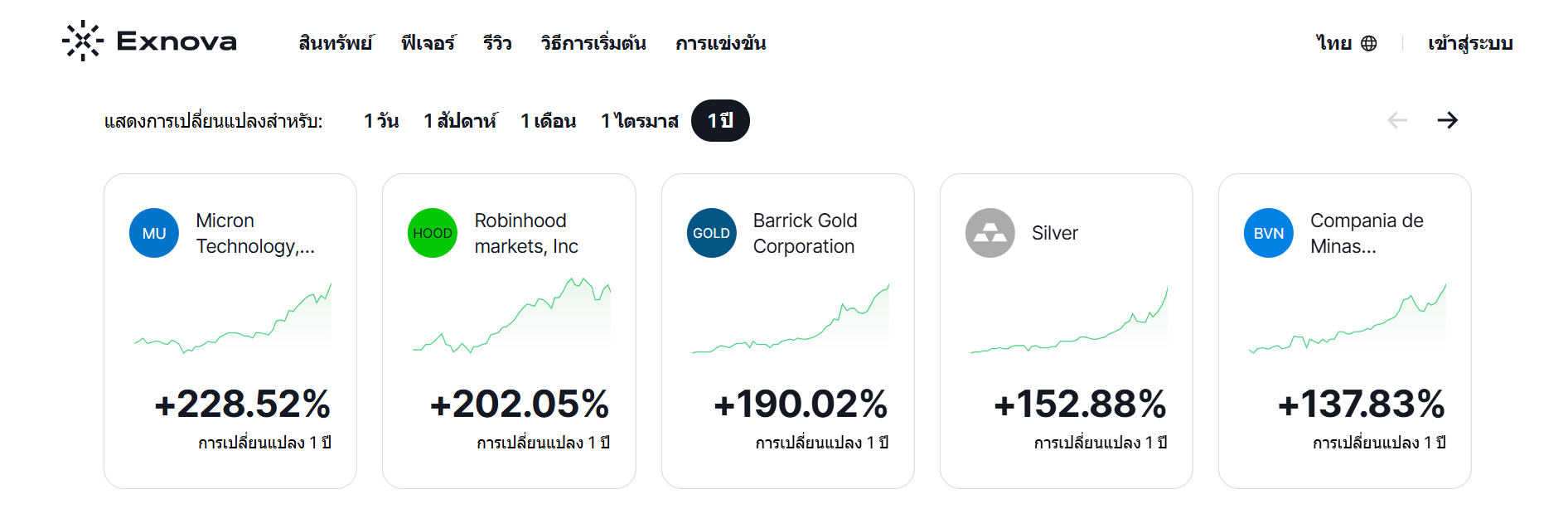Viewport: 1568px width, 528px height.
Task: Click the Silver bullion bars icon
Action: [x=990, y=233]
